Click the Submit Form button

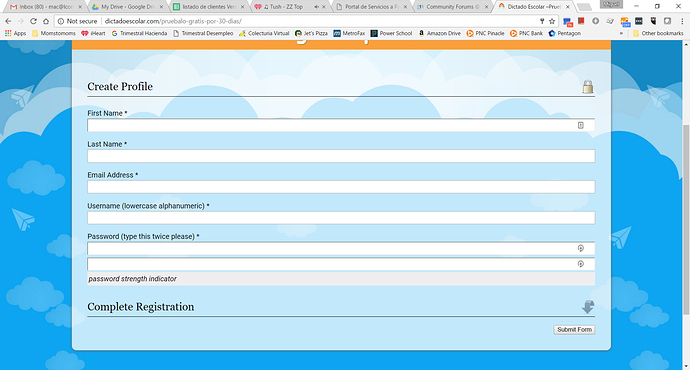tap(574, 330)
